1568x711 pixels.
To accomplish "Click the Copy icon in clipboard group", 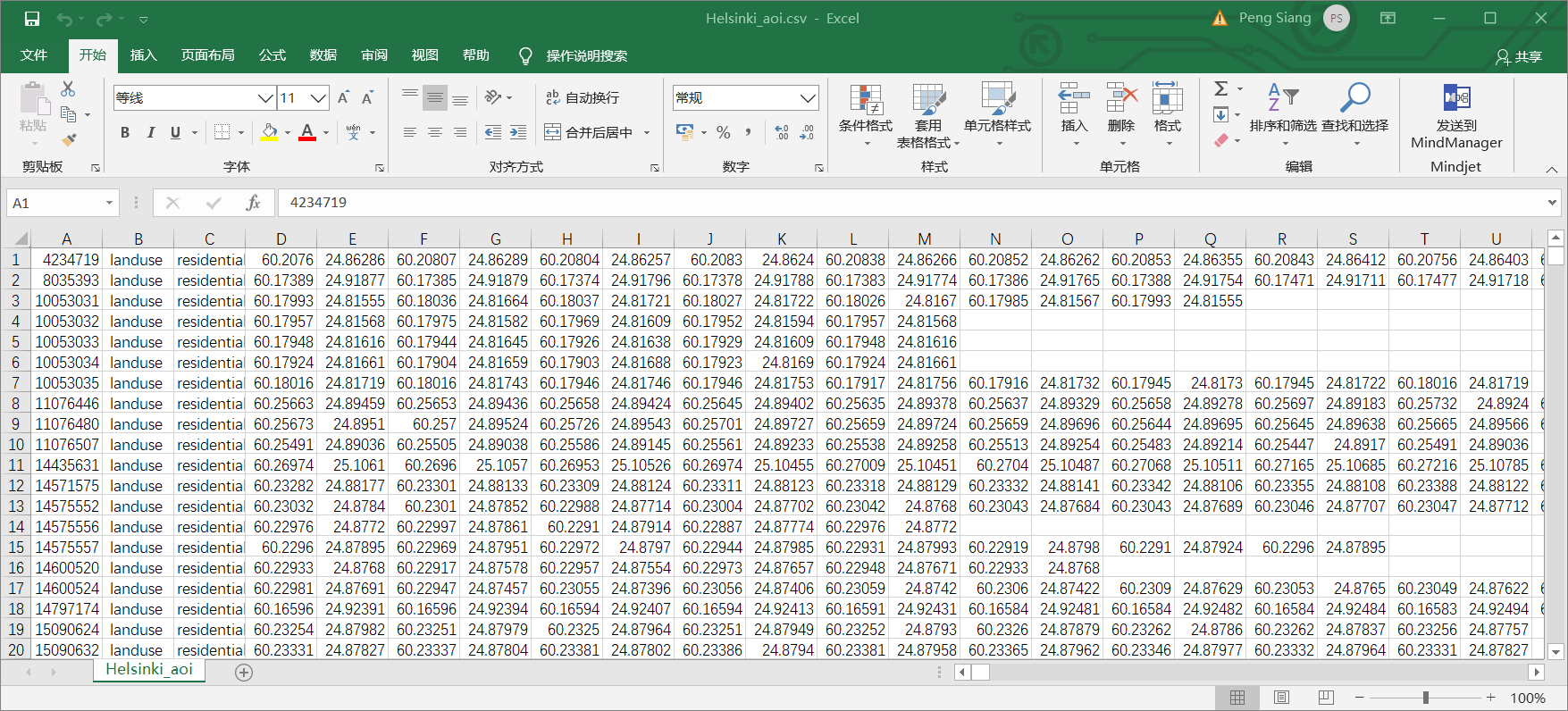I will click(68, 114).
